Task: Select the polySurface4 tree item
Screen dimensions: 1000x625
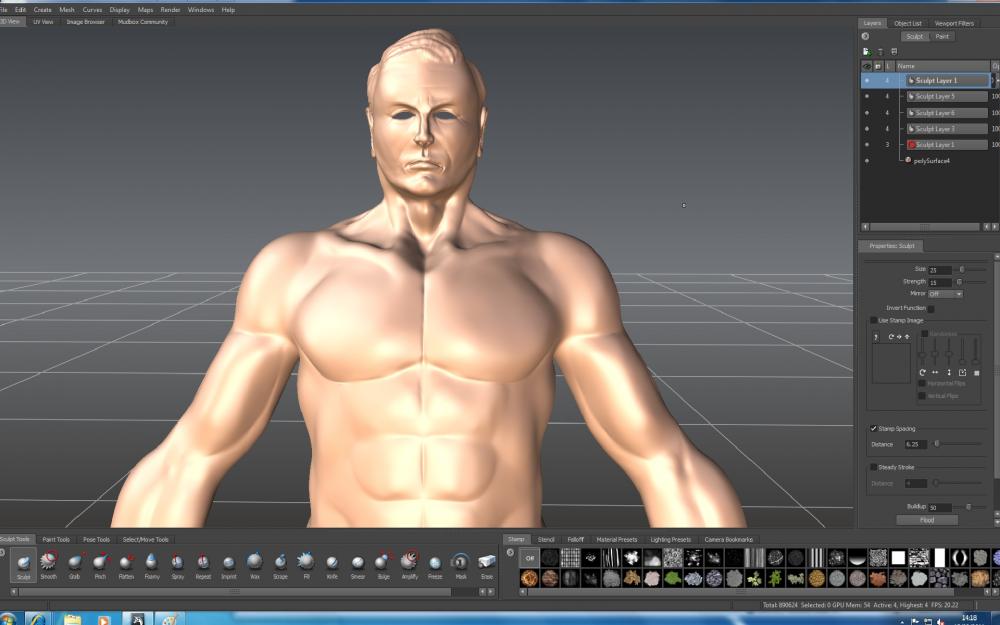Action: [931, 161]
